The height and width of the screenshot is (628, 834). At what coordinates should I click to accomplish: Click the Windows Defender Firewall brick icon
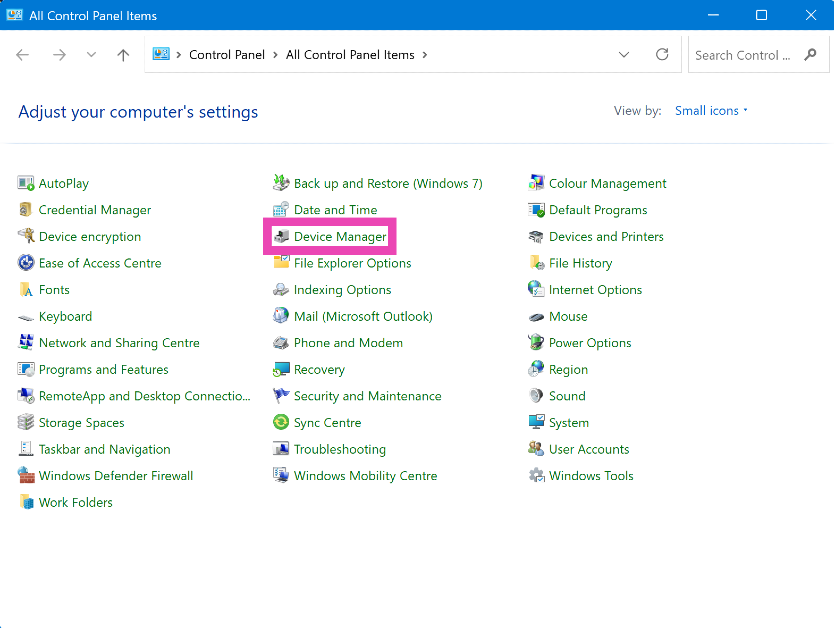click(26, 476)
